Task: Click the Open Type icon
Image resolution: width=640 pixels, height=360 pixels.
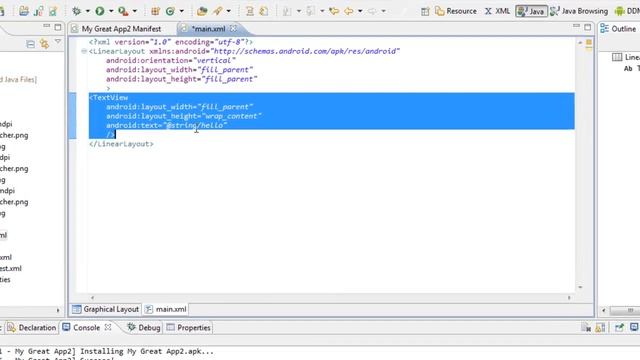Action: [x=202, y=11]
